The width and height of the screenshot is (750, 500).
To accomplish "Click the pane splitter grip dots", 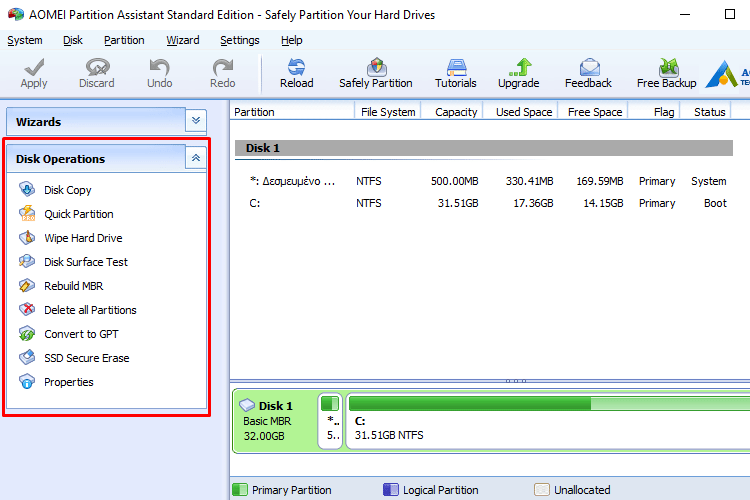I will tap(516, 381).
